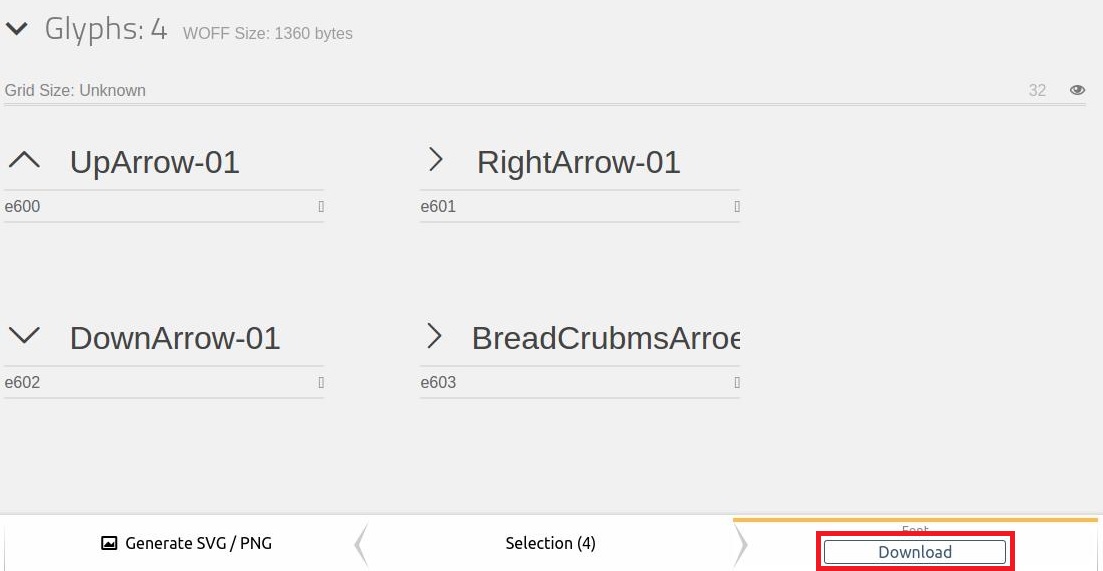Click the BreadCrumbsArrow glyph icon

(435, 336)
